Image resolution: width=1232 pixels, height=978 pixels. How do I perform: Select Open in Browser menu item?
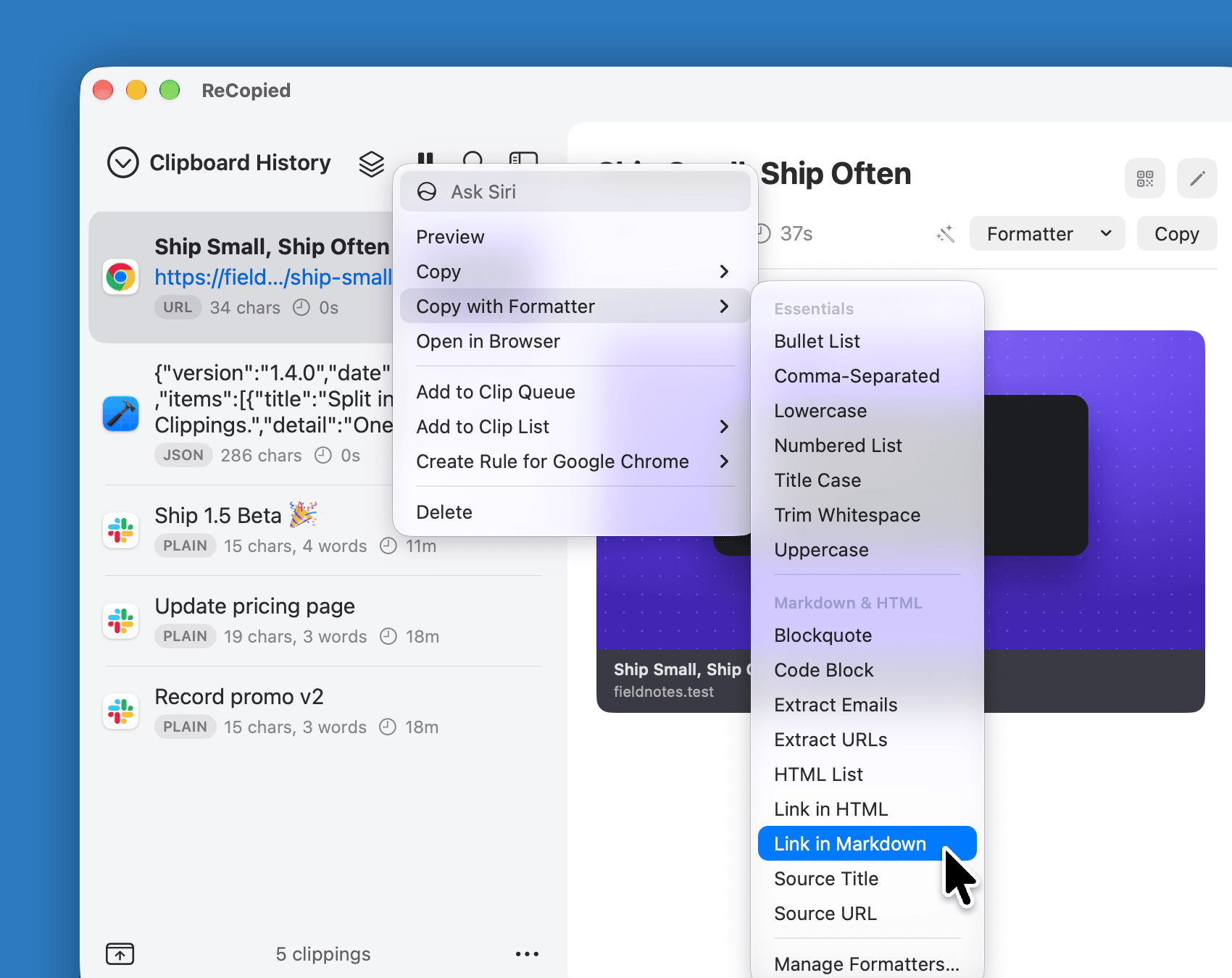pos(575,341)
